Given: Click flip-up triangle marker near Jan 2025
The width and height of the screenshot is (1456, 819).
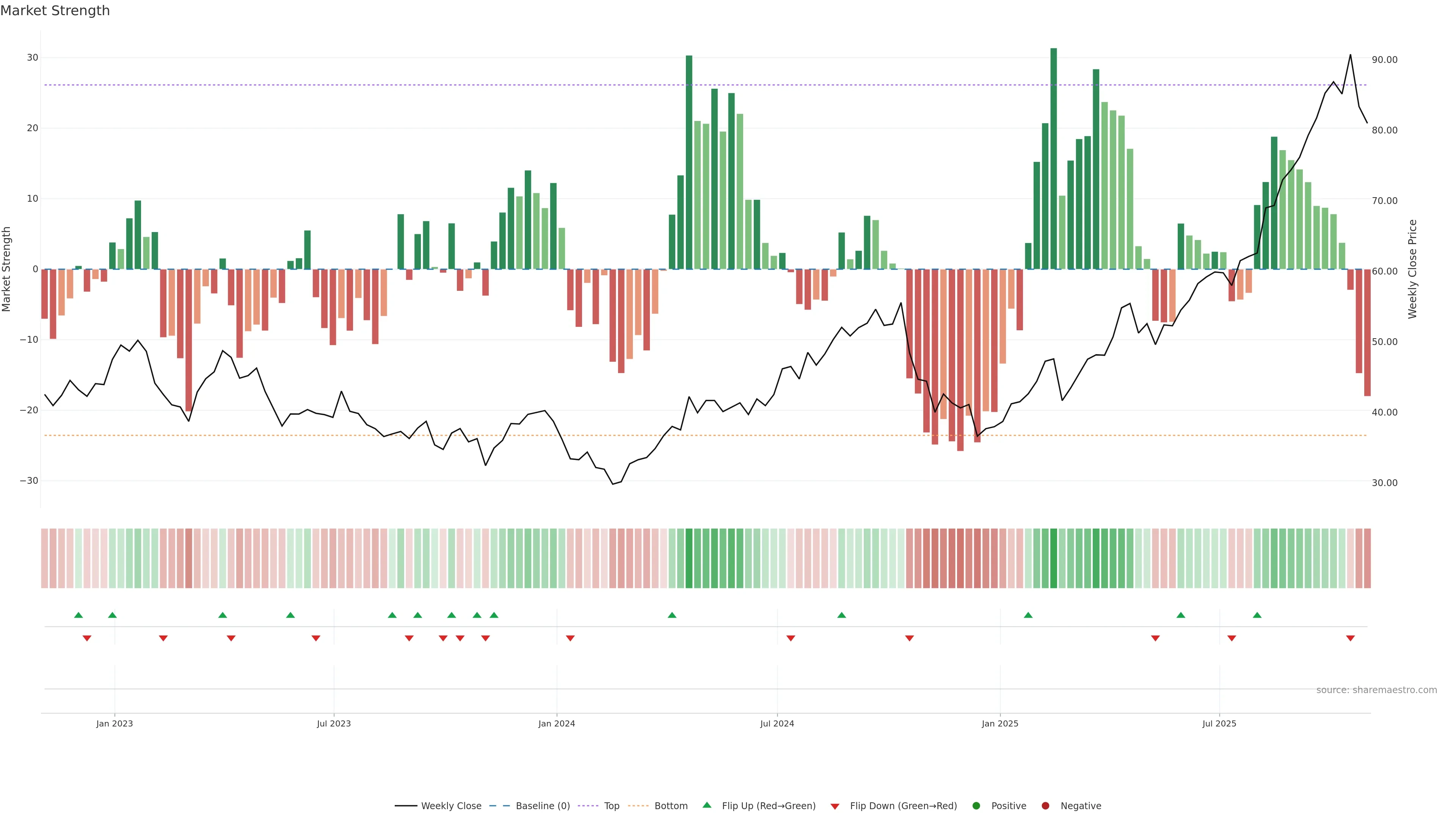Looking at the screenshot, I should click(x=1028, y=615).
